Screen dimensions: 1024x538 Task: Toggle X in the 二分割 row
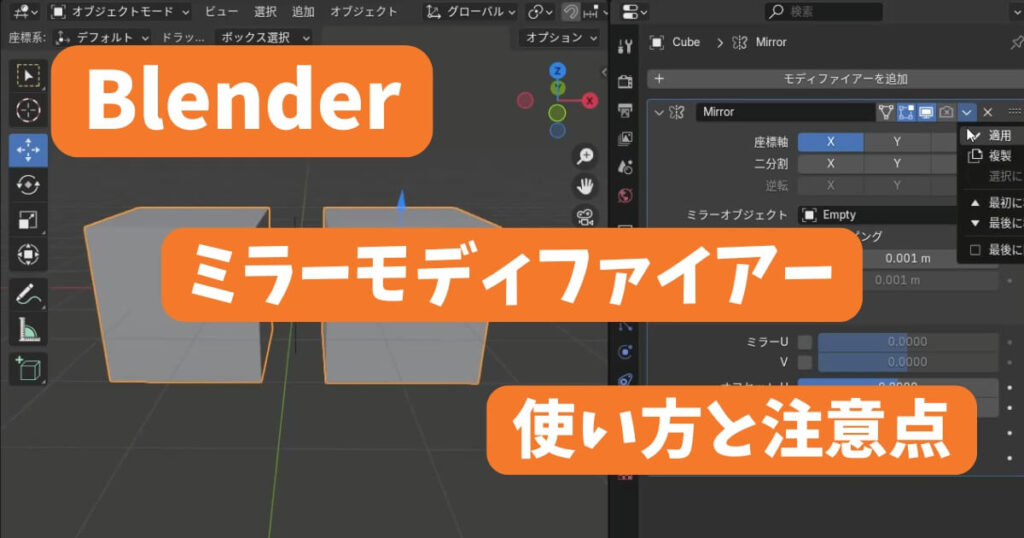831,163
